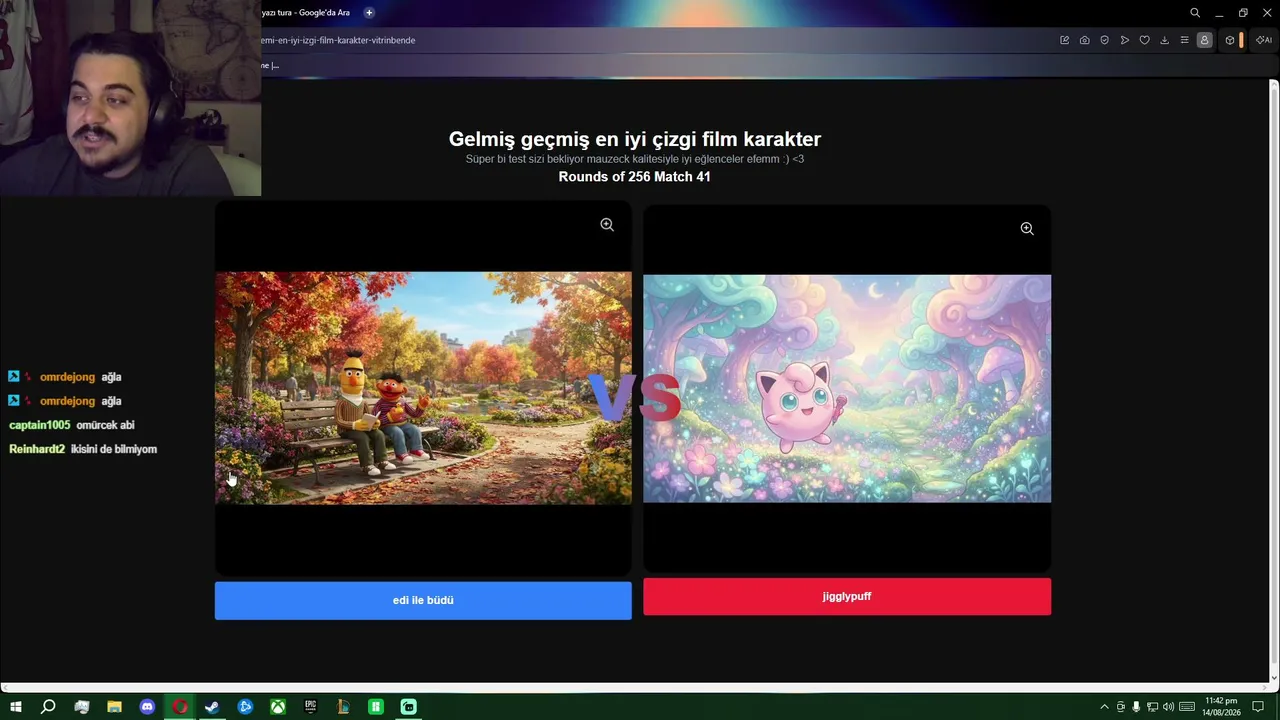
Task: Click the Opera browser taskbar icon
Action: (180, 707)
